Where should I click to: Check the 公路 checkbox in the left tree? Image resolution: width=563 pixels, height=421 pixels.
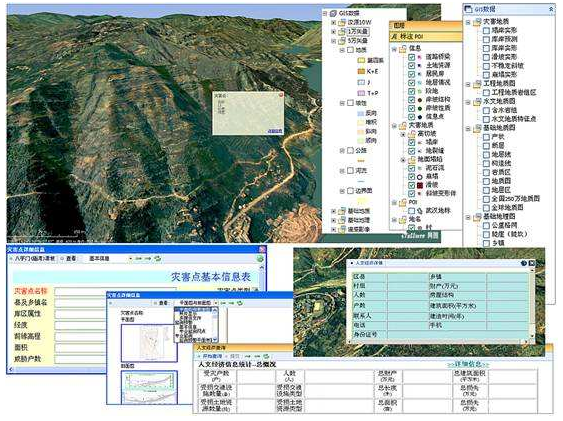tap(350, 150)
